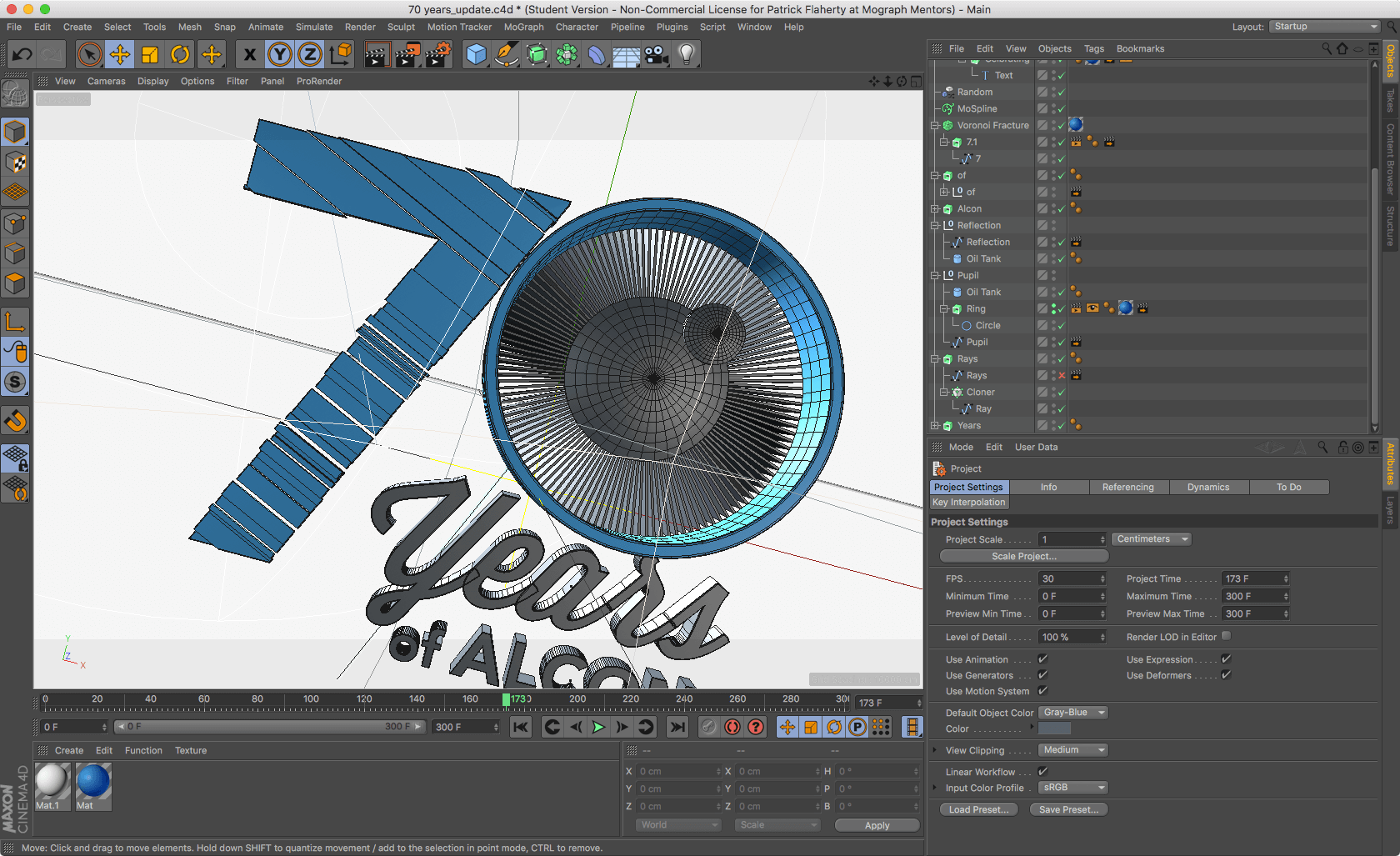Open the Startup layout dropdown
The image size is (1400, 856).
tap(1325, 27)
